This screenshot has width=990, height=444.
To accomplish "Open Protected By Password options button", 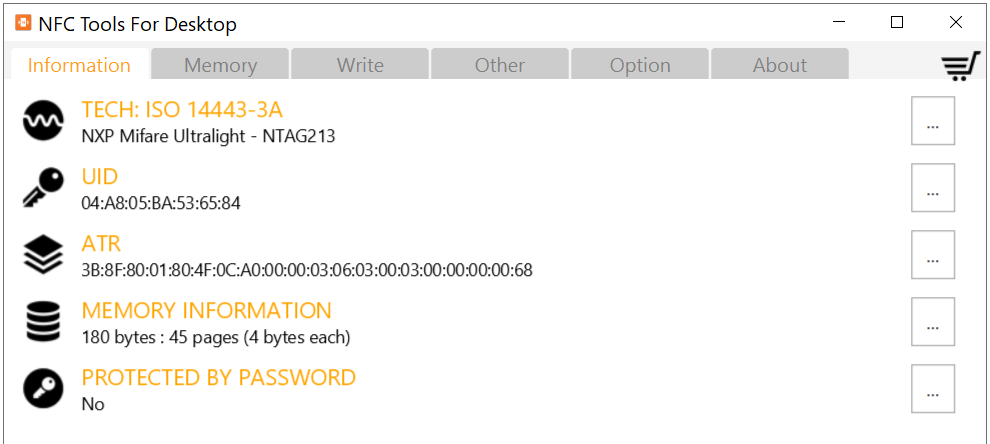I will pos(933,389).
